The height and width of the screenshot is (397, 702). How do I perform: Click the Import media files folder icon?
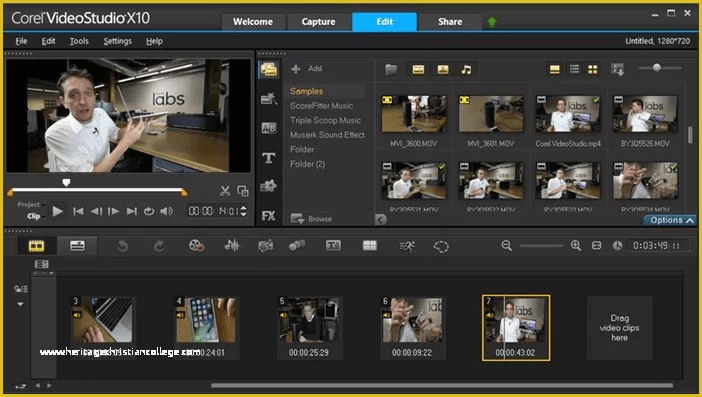pyautogui.click(x=391, y=70)
